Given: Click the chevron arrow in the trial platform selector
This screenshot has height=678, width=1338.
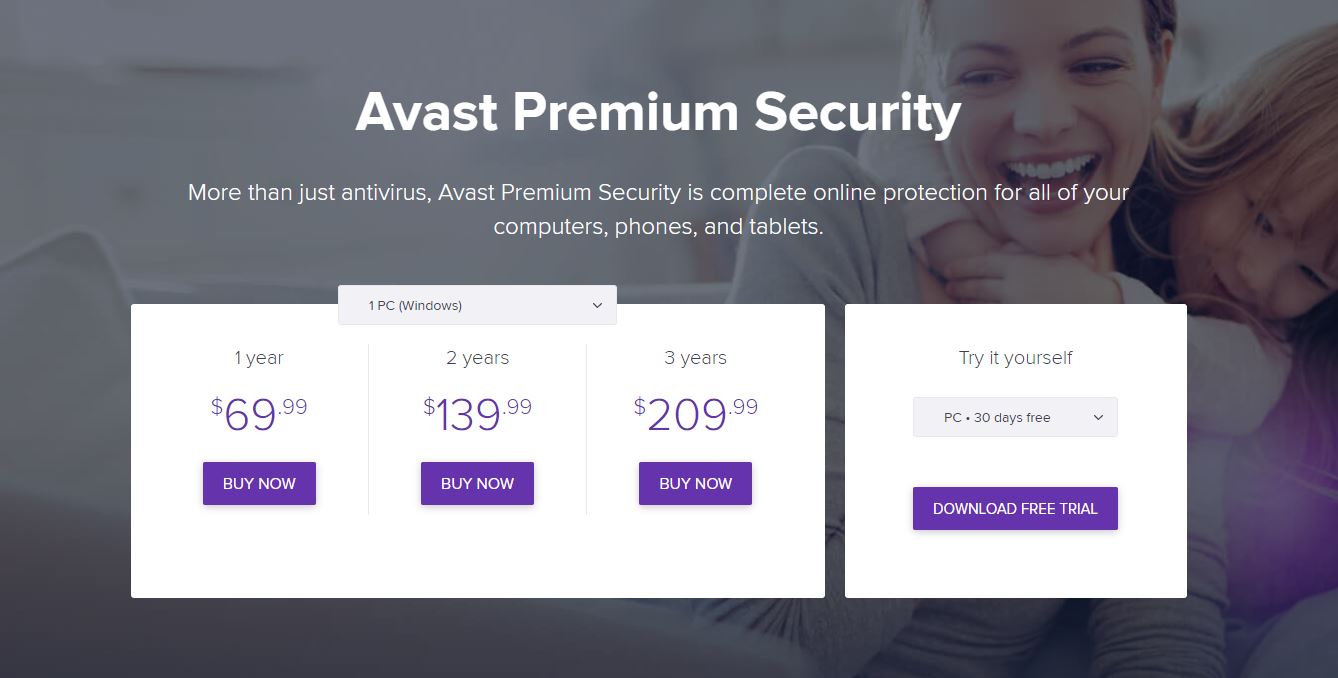Looking at the screenshot, I should coord(1098,417).
